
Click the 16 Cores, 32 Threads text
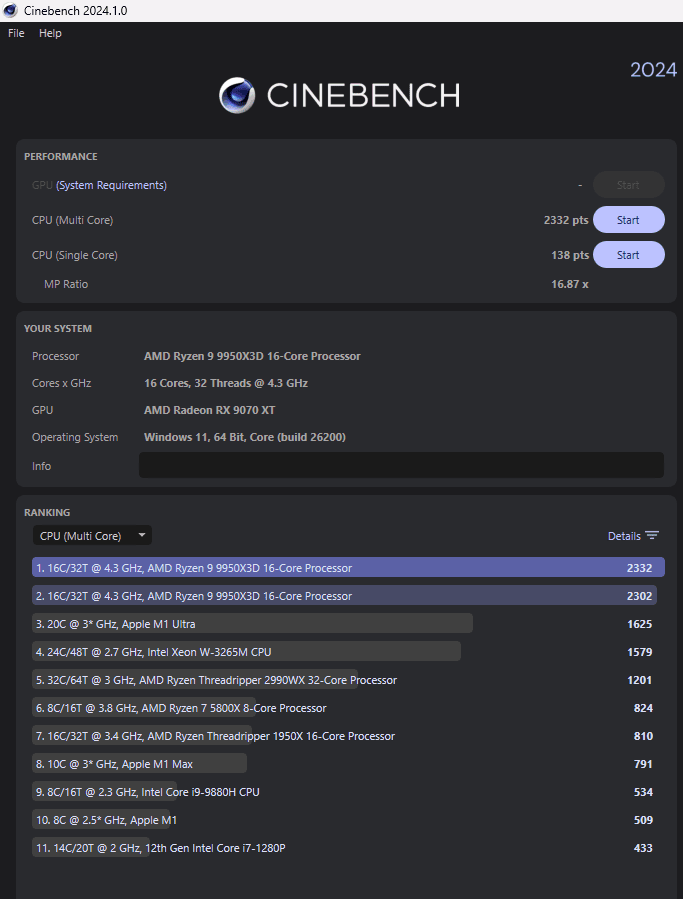(226, 383)
